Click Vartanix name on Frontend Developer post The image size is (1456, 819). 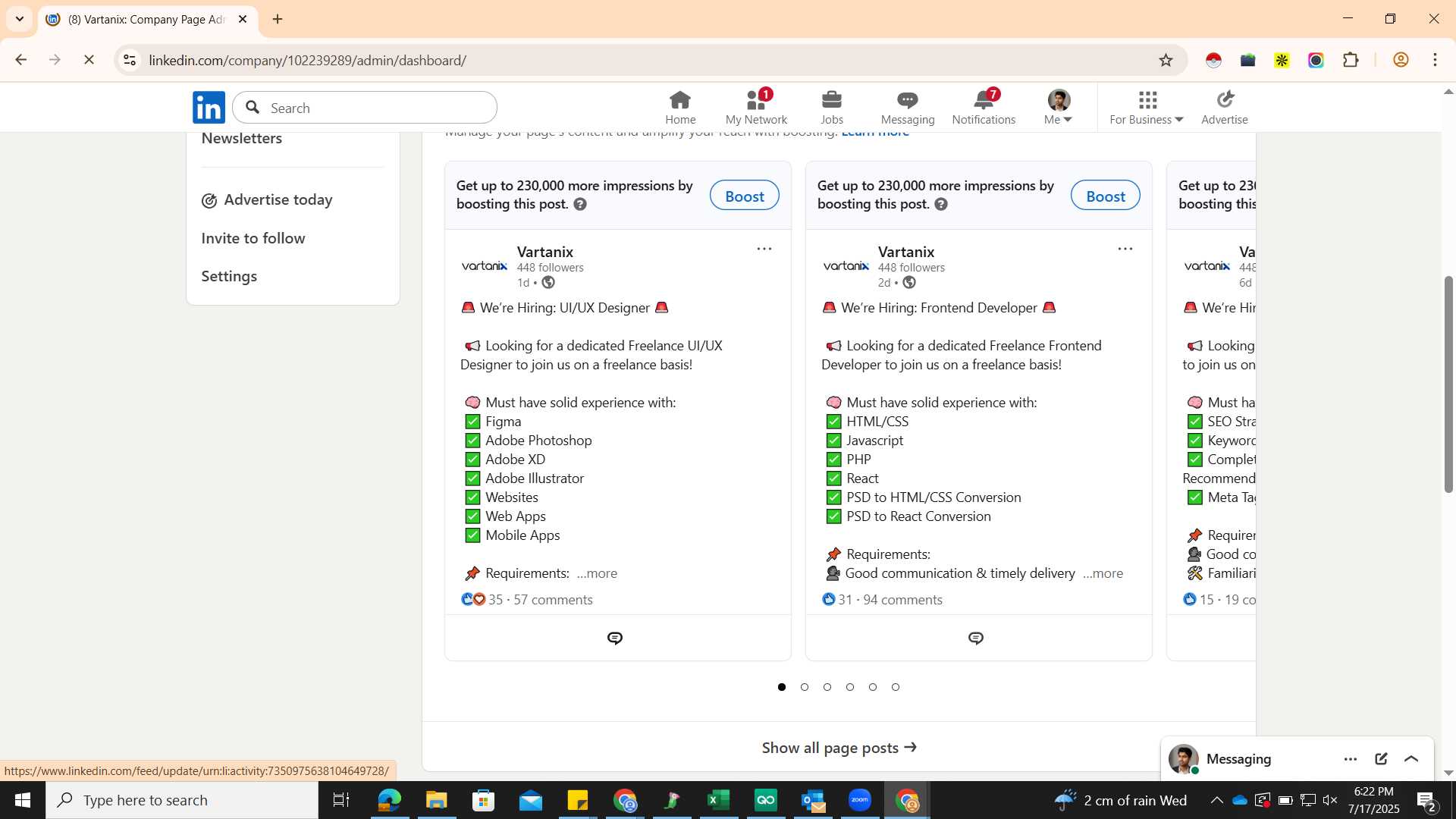tap(906, 252)
